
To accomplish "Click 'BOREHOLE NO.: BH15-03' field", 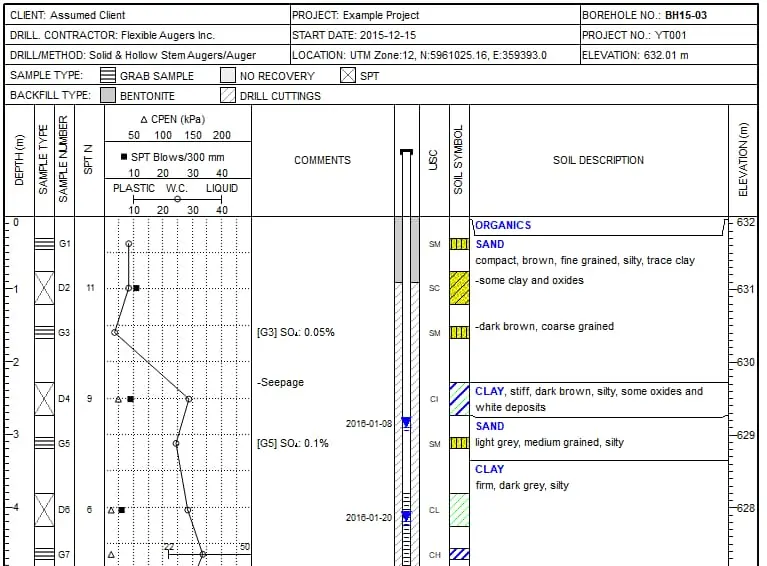I will tap(669, 15).
